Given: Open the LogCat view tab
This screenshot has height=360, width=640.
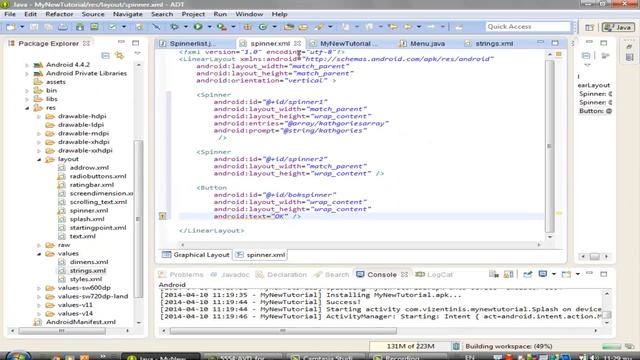Looking at the screenshot, I should [434, 274].
